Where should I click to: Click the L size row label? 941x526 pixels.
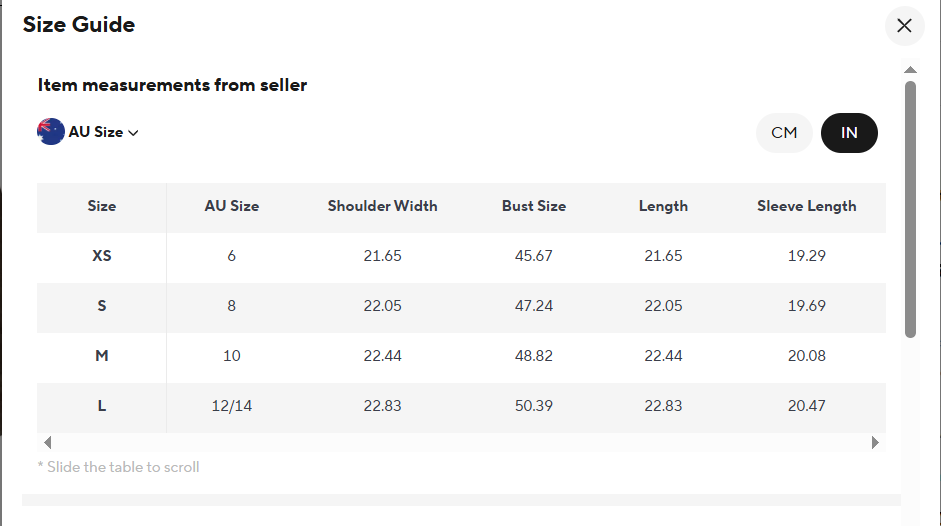coord(102,406)
